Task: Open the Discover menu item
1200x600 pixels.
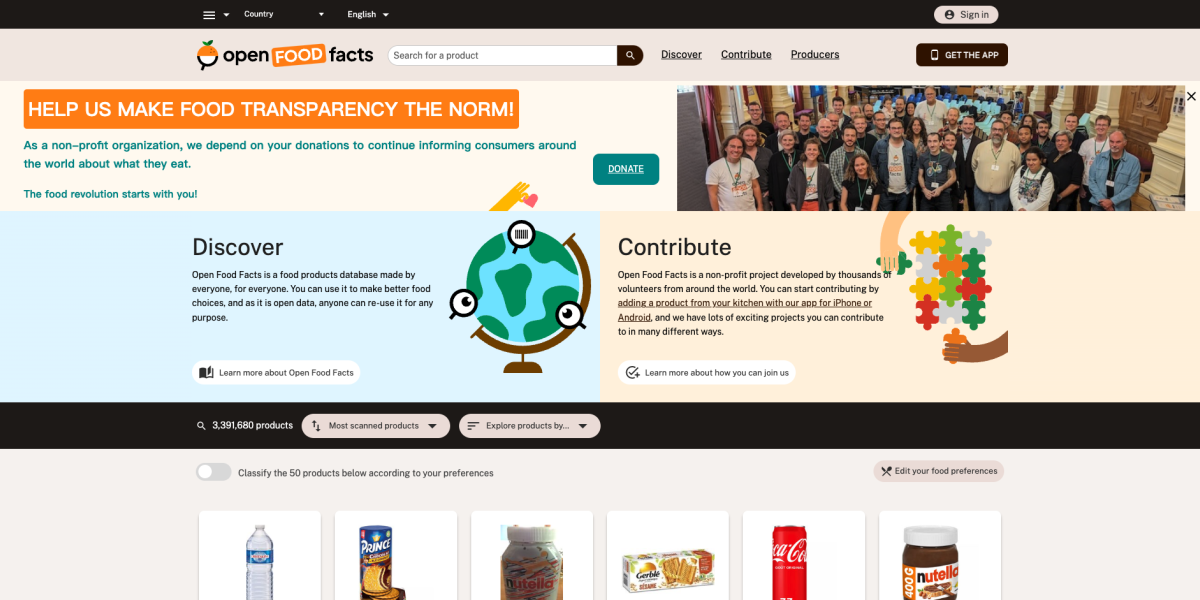Action: (681, 55)
